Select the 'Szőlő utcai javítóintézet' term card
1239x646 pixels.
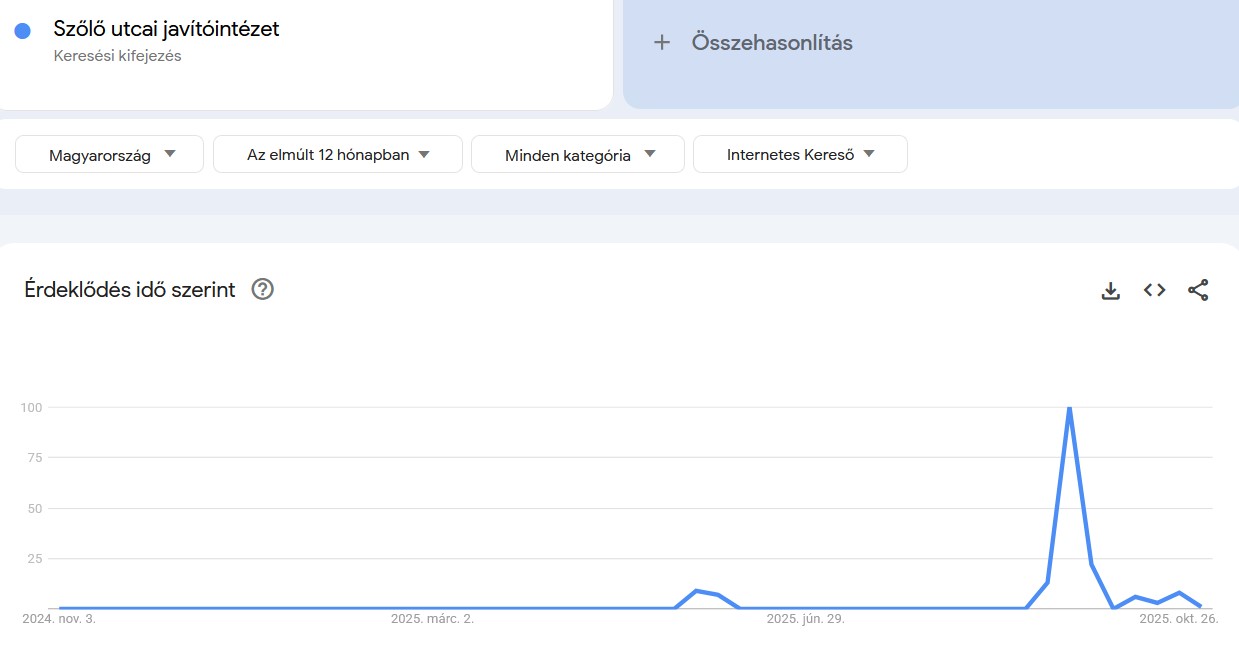(165, 29)
